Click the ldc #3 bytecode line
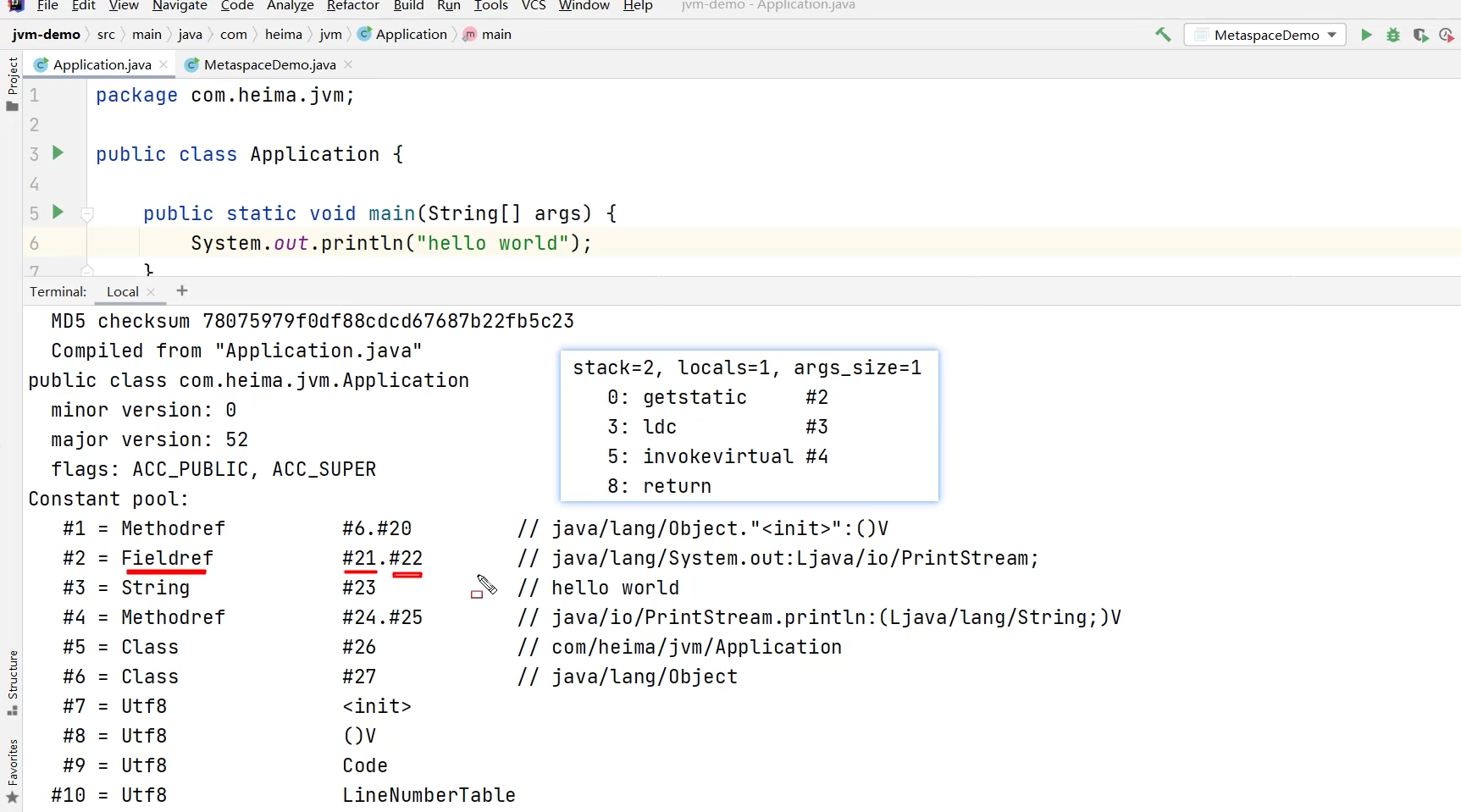This screenshot has width=1461, height=812. click(x=717, y=427)
